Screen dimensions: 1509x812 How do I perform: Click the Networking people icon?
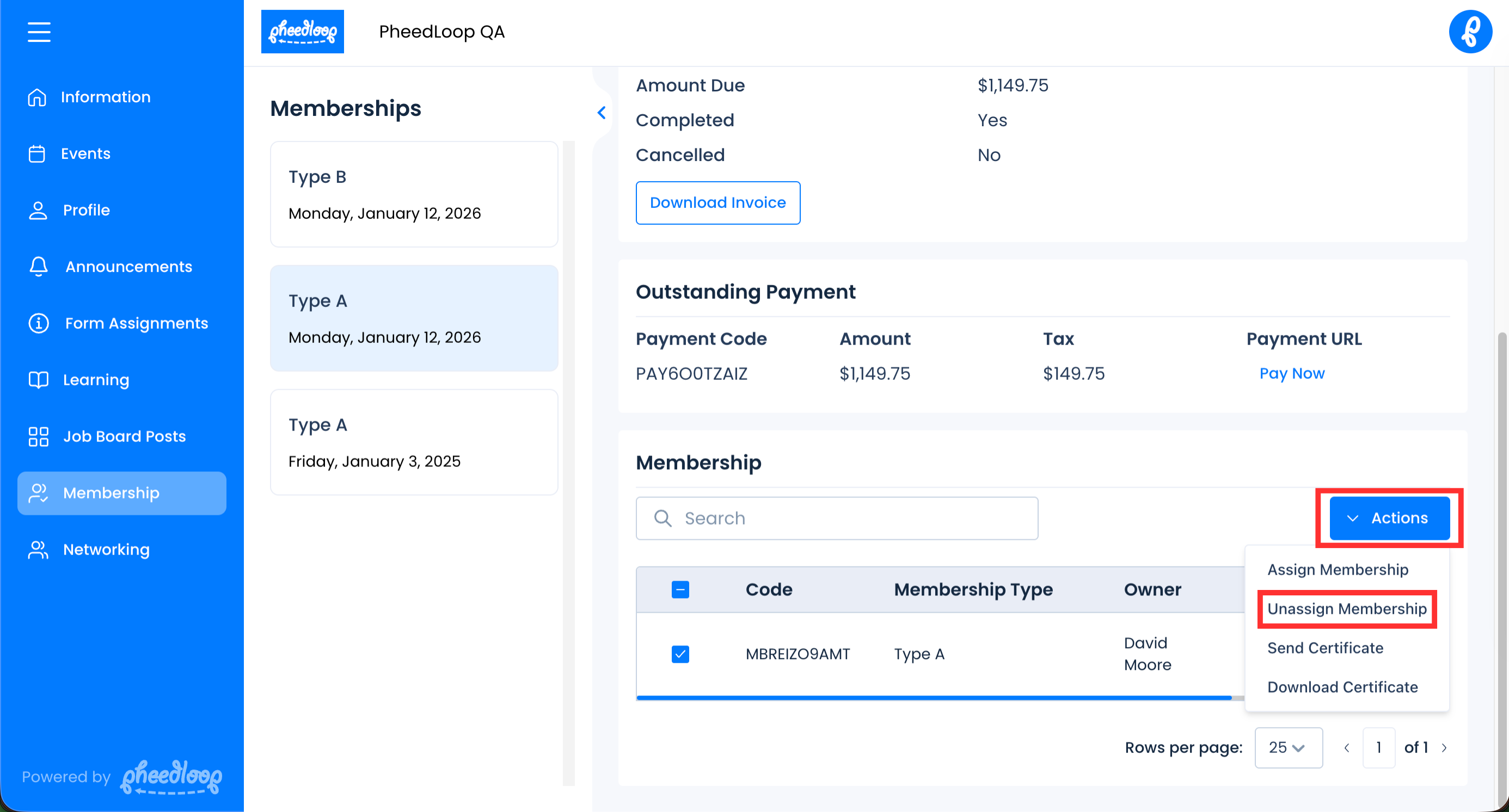click(39, 550)
